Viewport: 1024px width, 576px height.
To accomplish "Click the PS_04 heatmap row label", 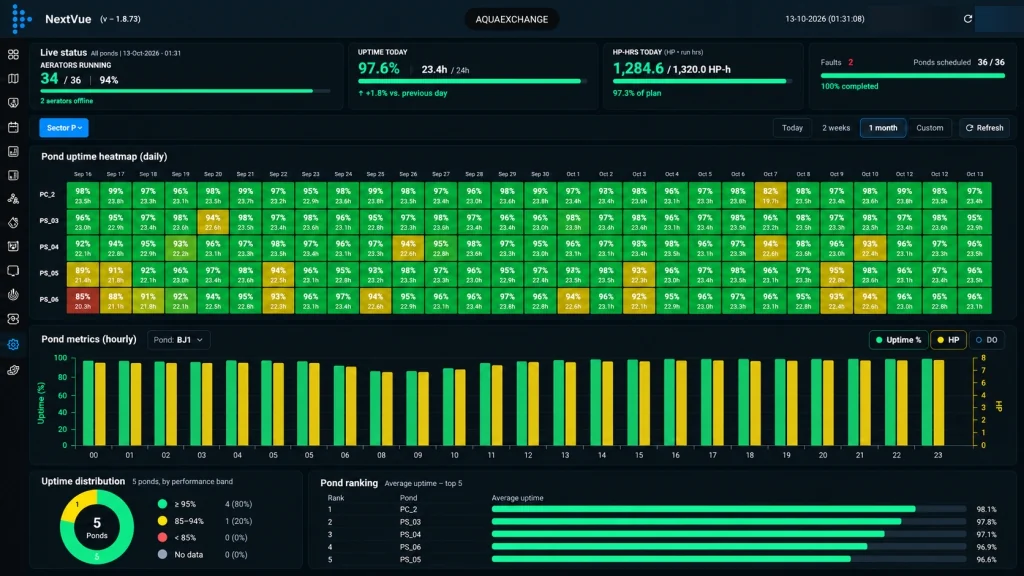I will [x=49, y=247].
